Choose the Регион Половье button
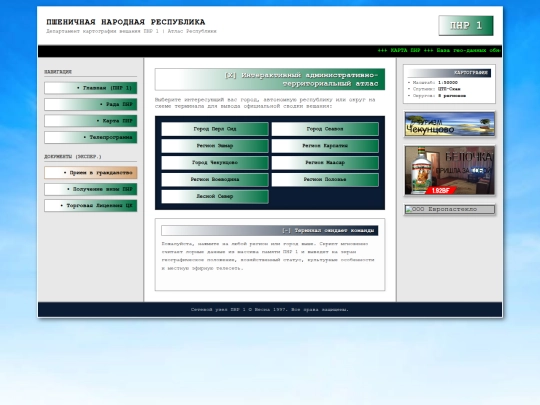Viewport: 540px width, 405px height. [325, 179]
